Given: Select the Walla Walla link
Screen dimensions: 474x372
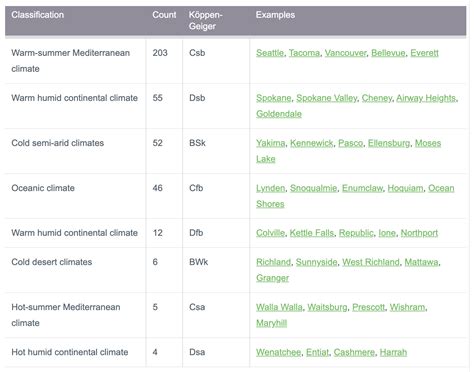Looking at the screenshot, I should [279, 307].
